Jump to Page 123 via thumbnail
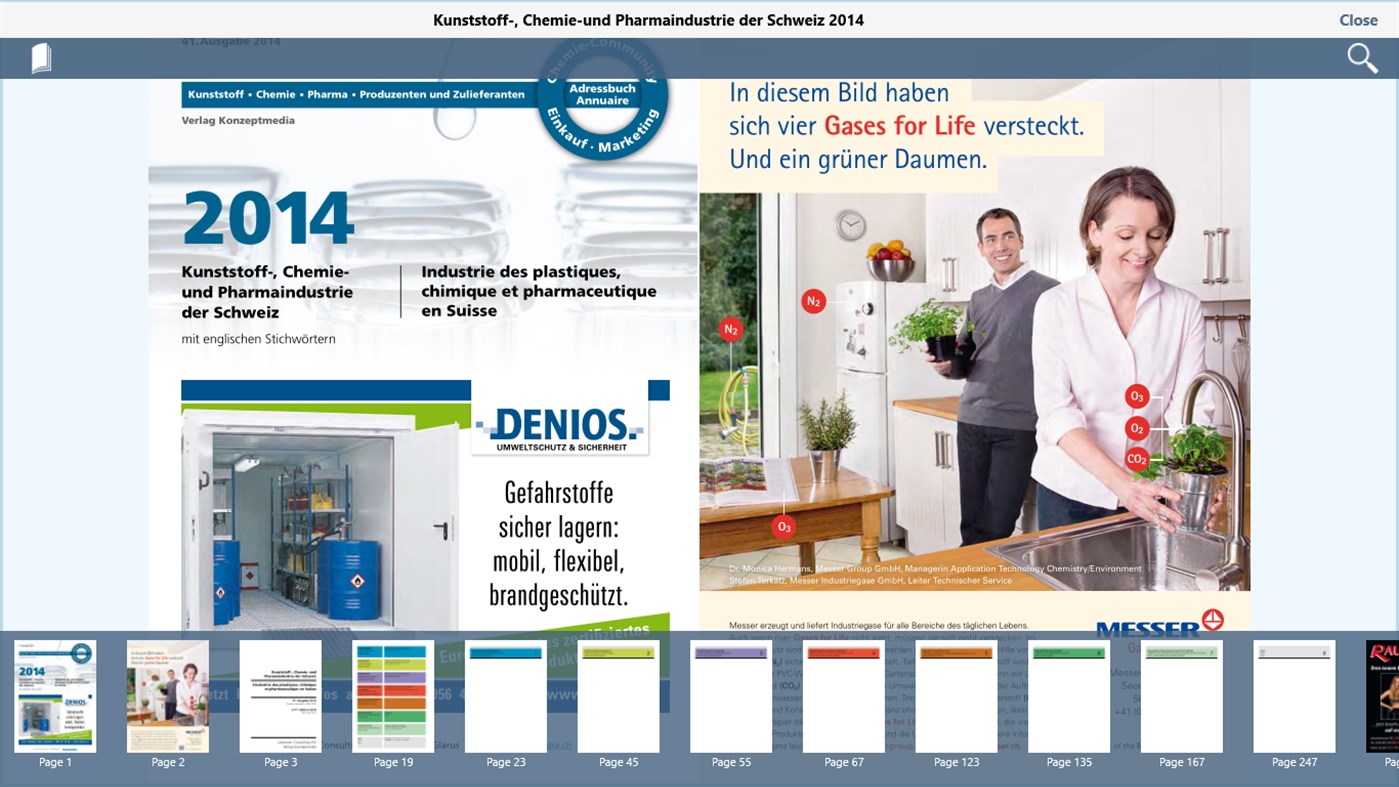 pos(957,696)
